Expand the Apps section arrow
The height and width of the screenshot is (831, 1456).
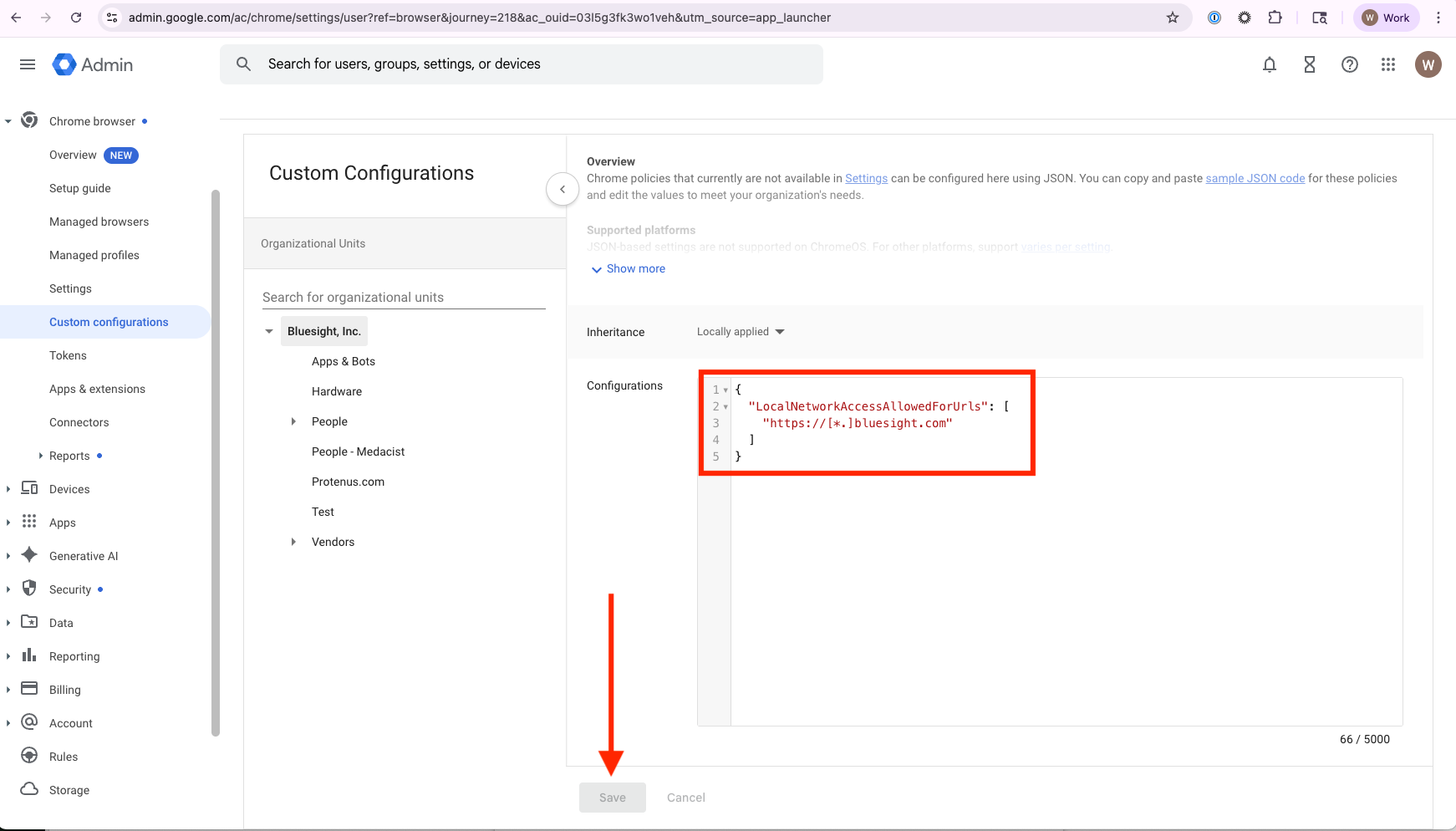[x=8, y=523]
